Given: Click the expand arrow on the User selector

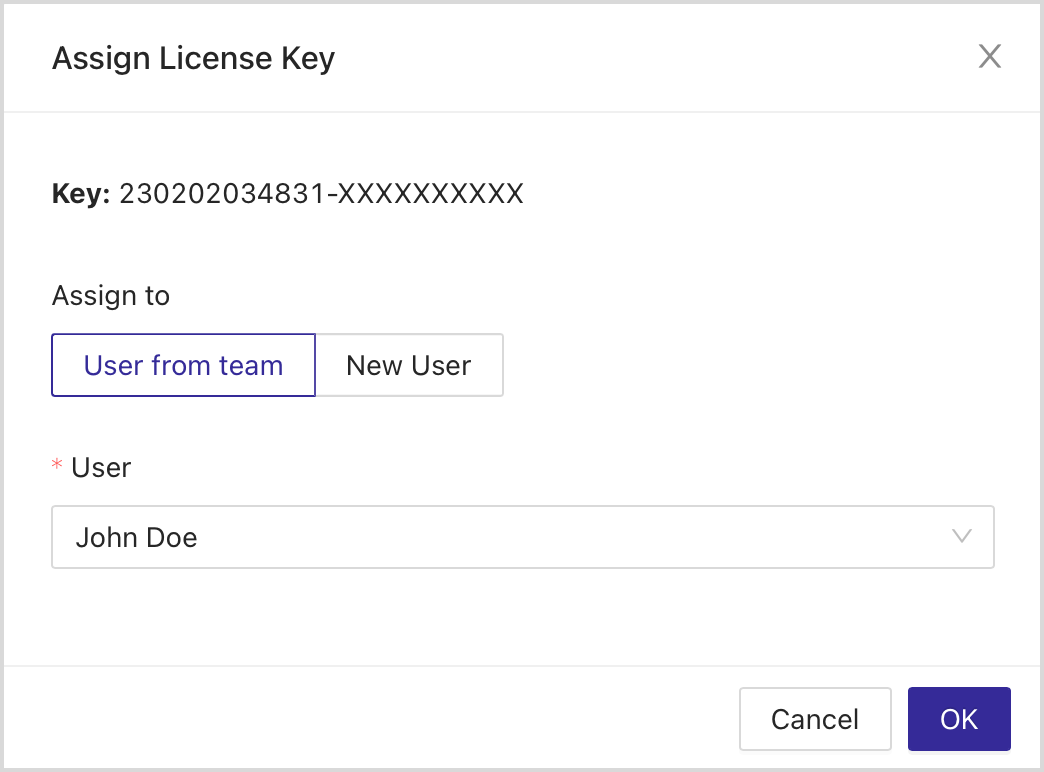Looking at the screenshot, I should [x=962, y=537].
